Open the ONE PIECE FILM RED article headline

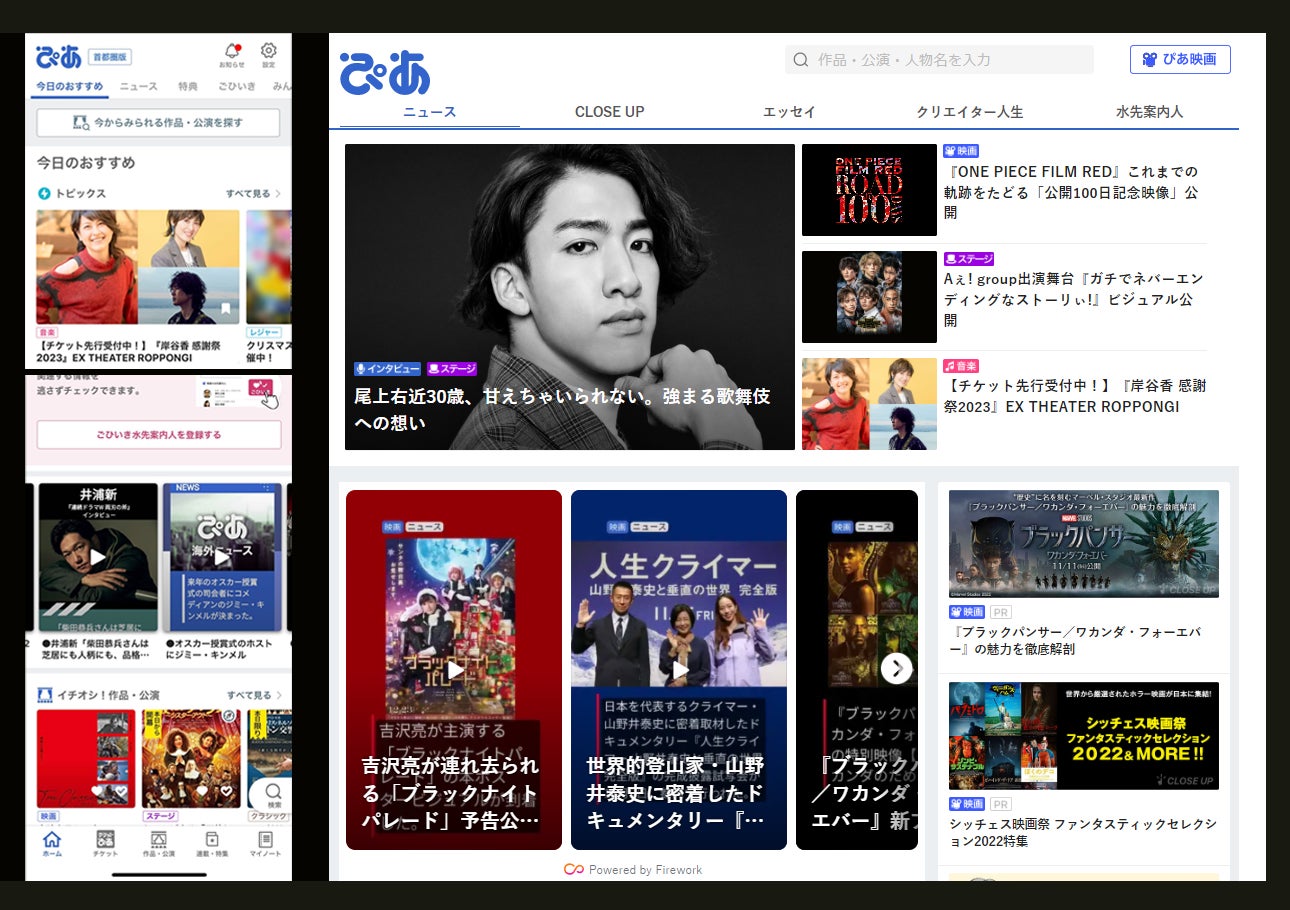[1071, 192]
